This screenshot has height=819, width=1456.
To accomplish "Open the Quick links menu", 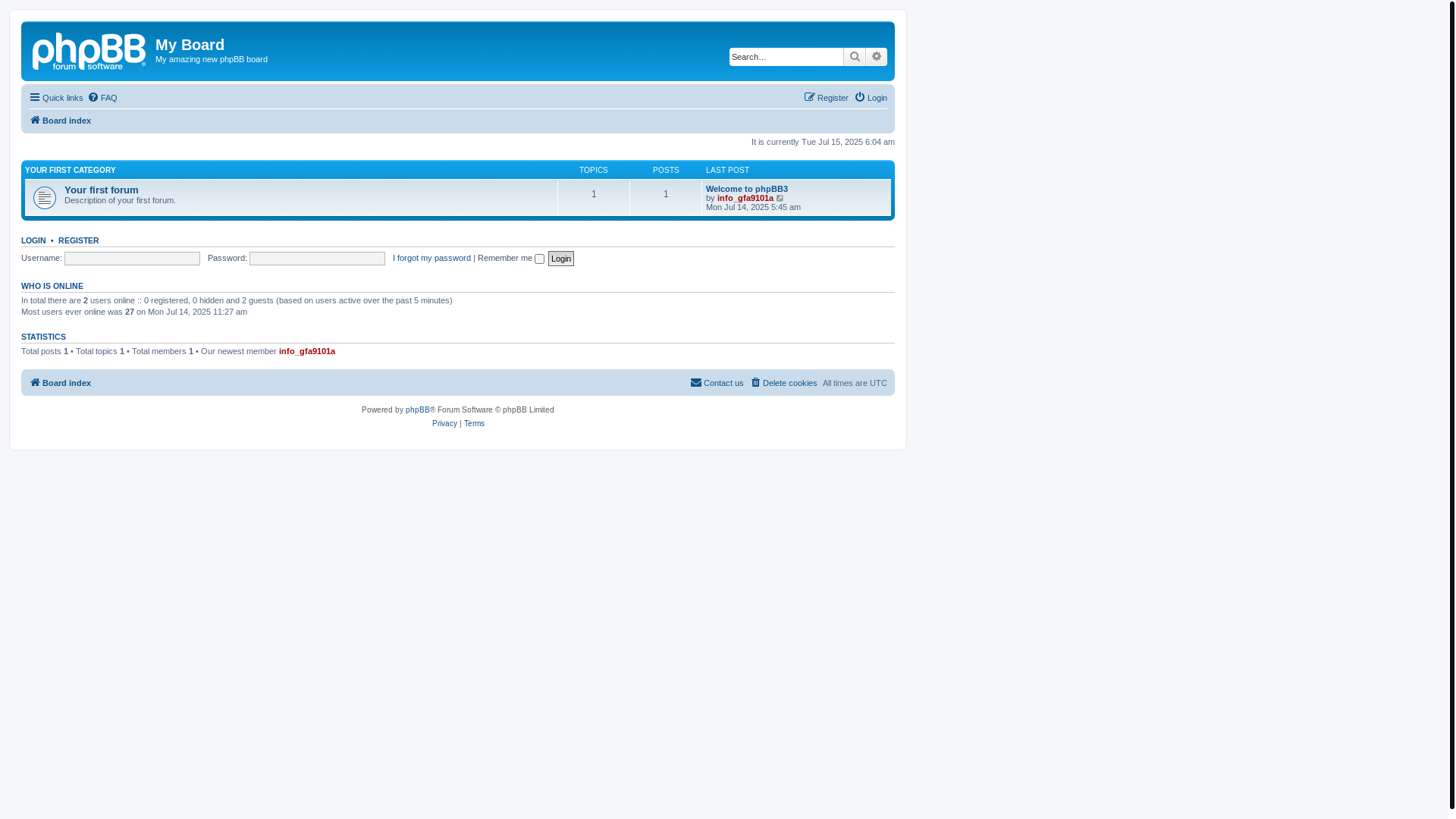I will 56,98.
